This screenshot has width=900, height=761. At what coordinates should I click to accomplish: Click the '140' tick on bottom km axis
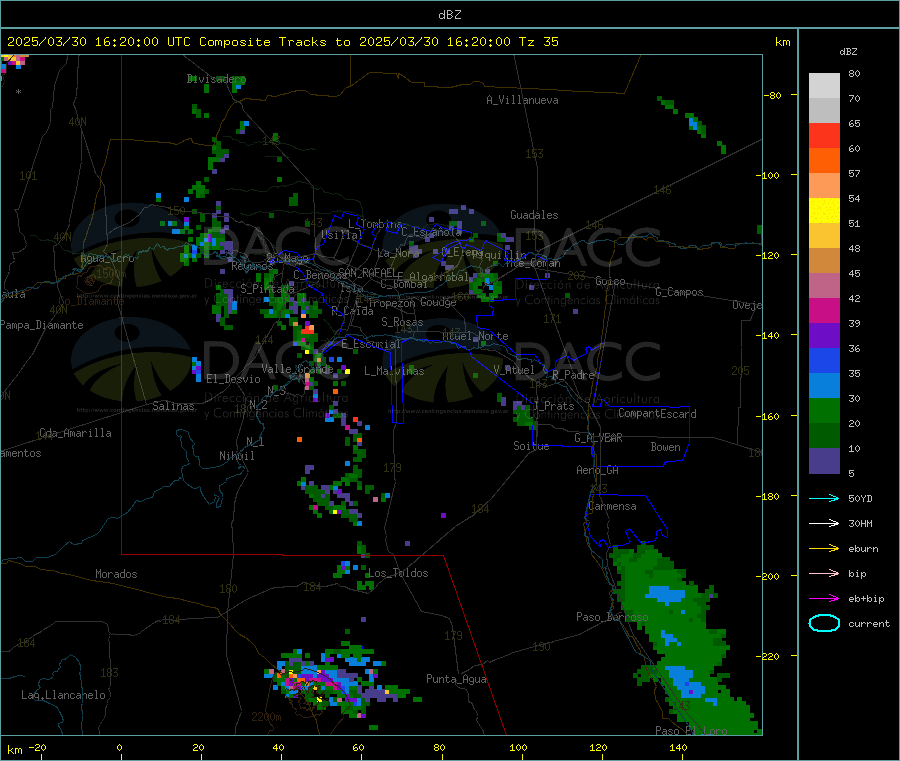click(678, 747)
